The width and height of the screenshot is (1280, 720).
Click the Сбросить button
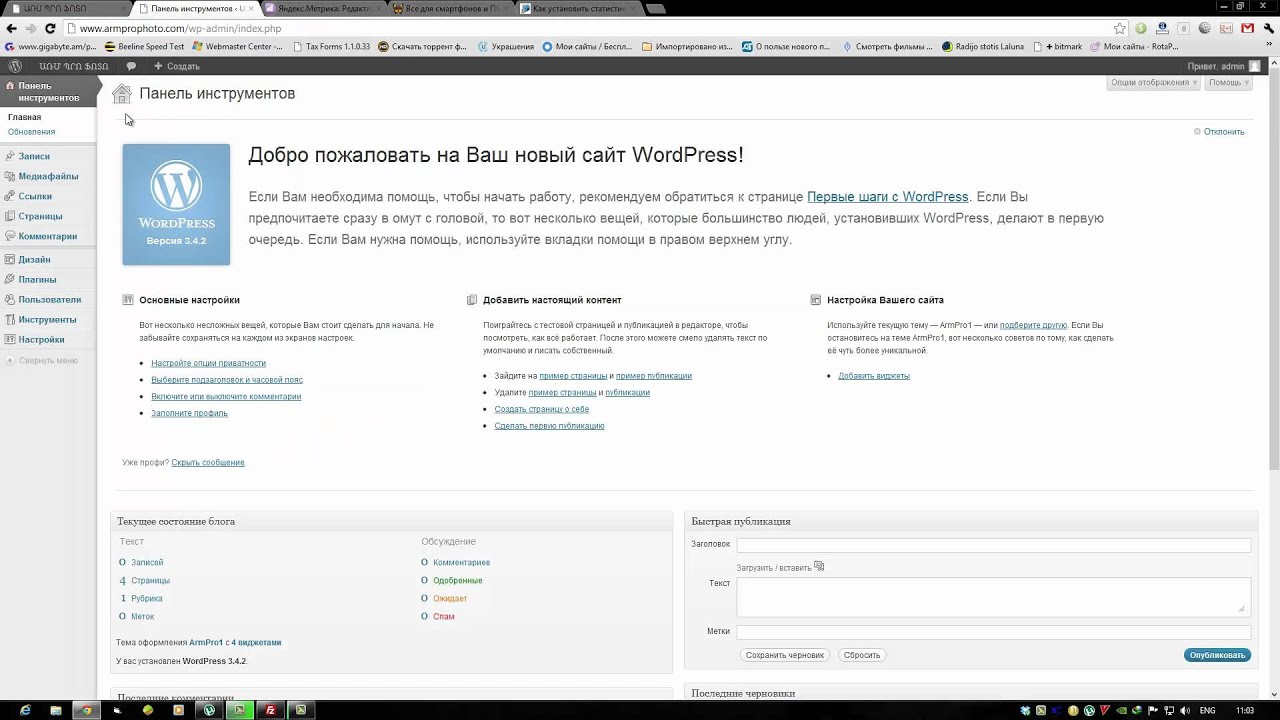[861, 655]
